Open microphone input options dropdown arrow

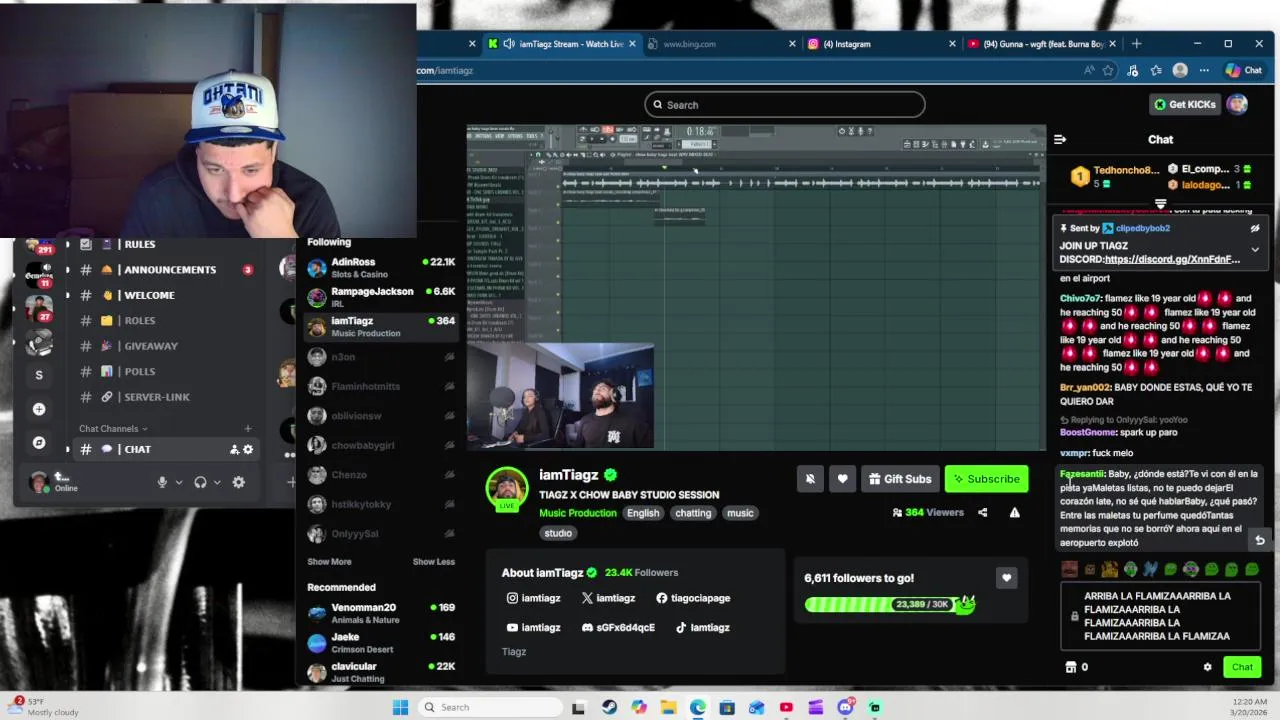click(x=179, y=482)
